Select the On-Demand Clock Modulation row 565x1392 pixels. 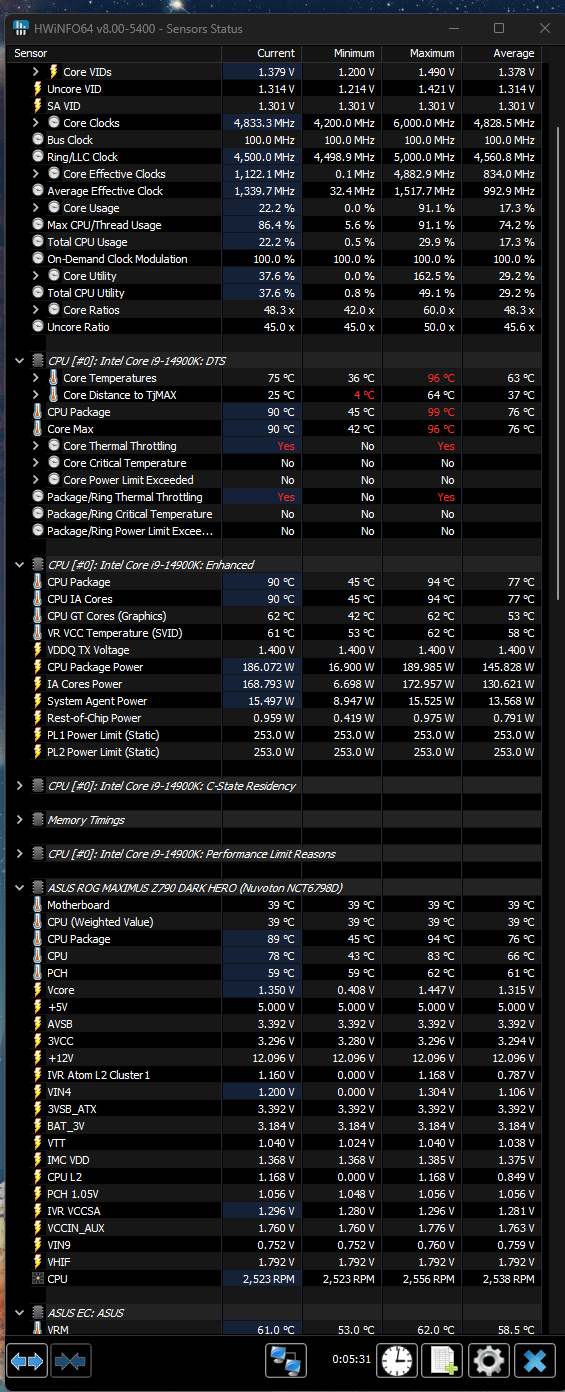click(275, 259)
